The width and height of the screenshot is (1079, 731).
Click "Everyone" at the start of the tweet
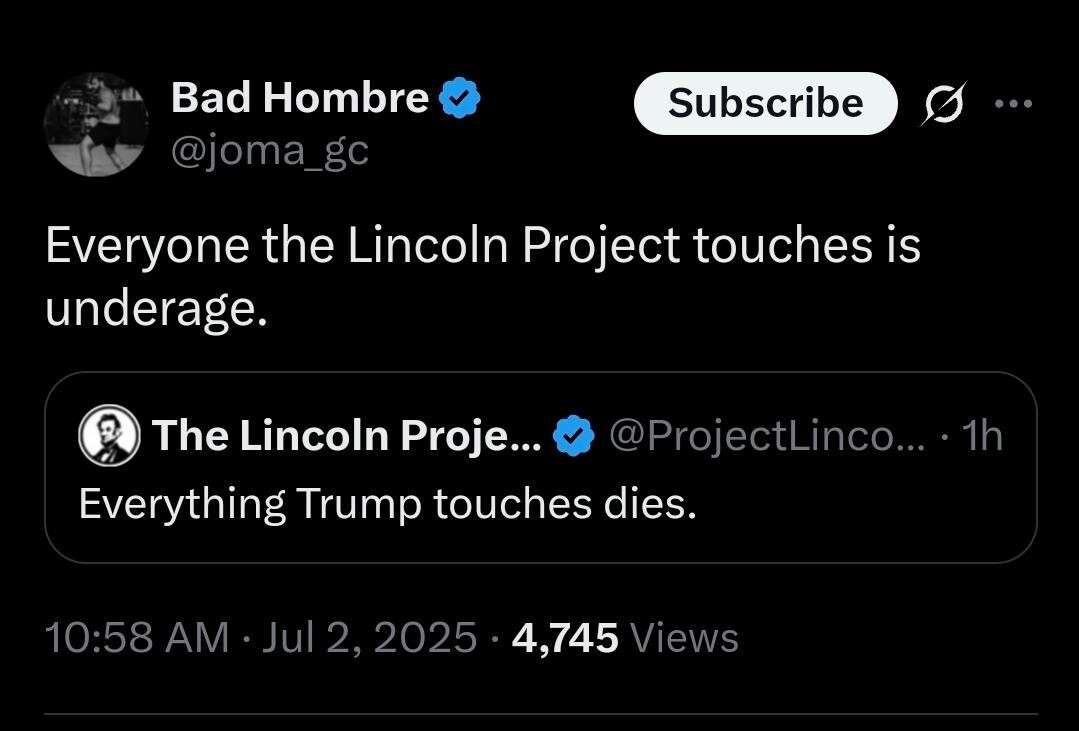point(146,245)
